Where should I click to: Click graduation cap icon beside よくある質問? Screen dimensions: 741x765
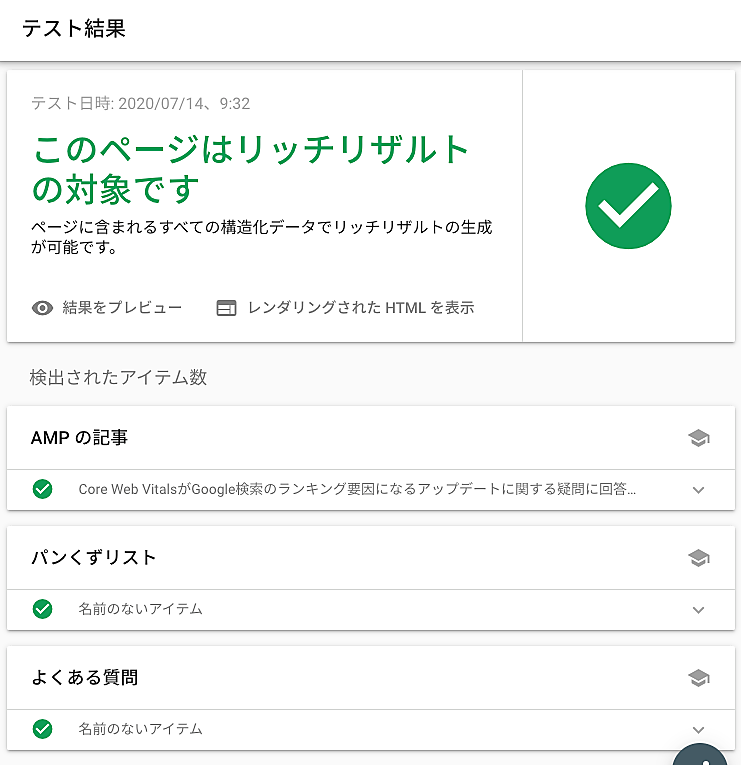(699, 678)
